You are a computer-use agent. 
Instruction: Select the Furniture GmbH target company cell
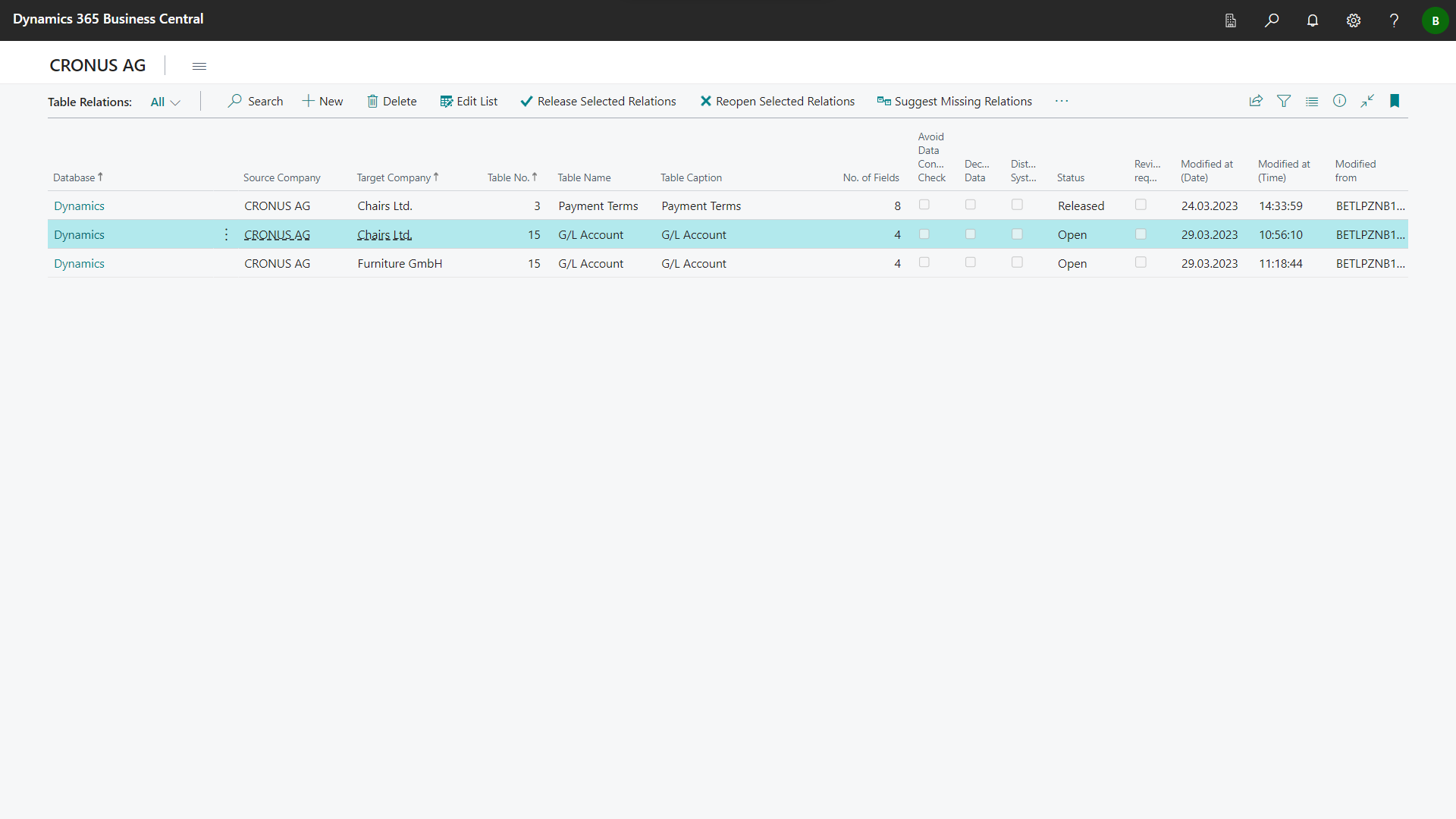coord(400,264)
